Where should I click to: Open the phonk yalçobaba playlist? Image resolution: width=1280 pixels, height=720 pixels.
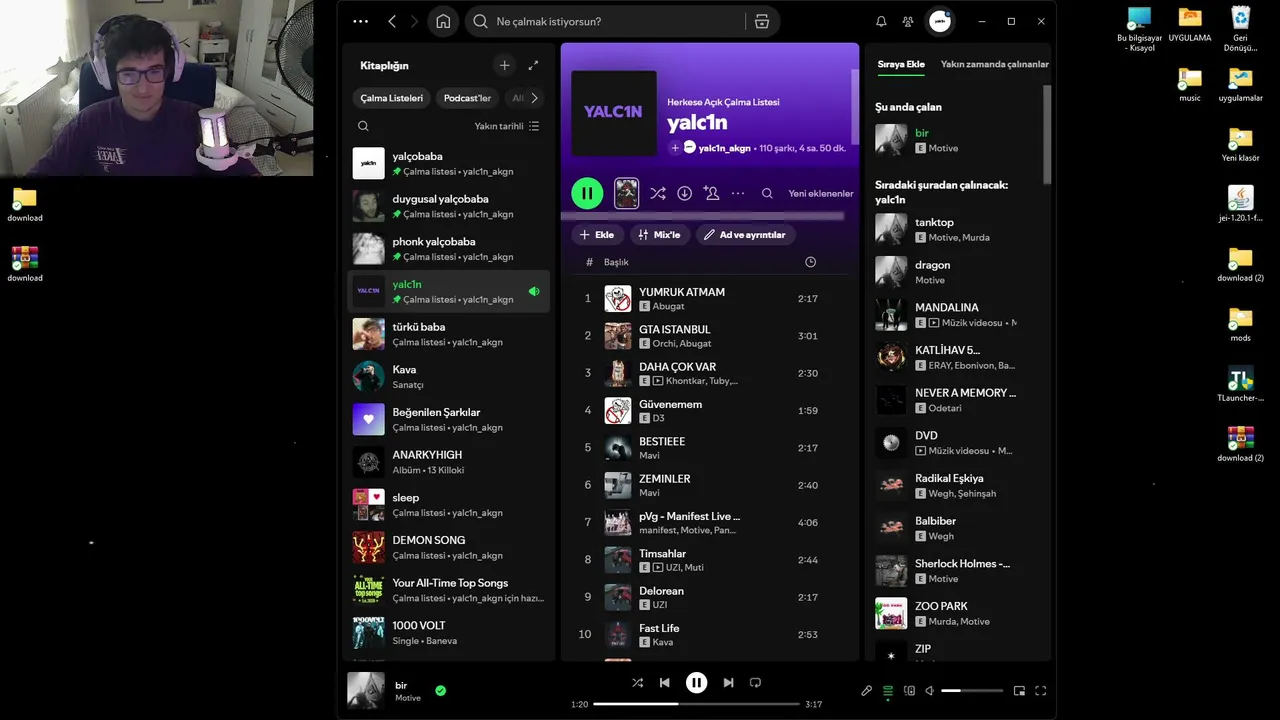[x=448, y=248]
